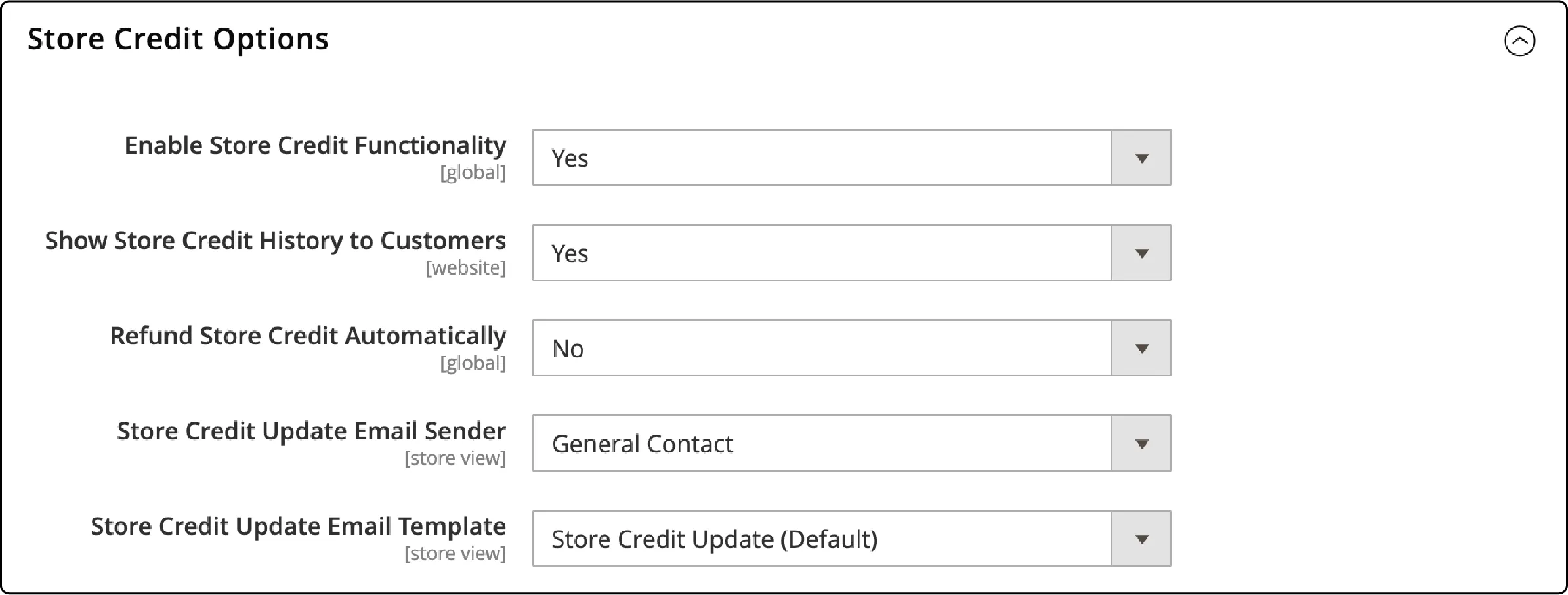Open Refund Store Credit Automatically dropdown
The image size is (1568, 595).
[x=822, y=348]
